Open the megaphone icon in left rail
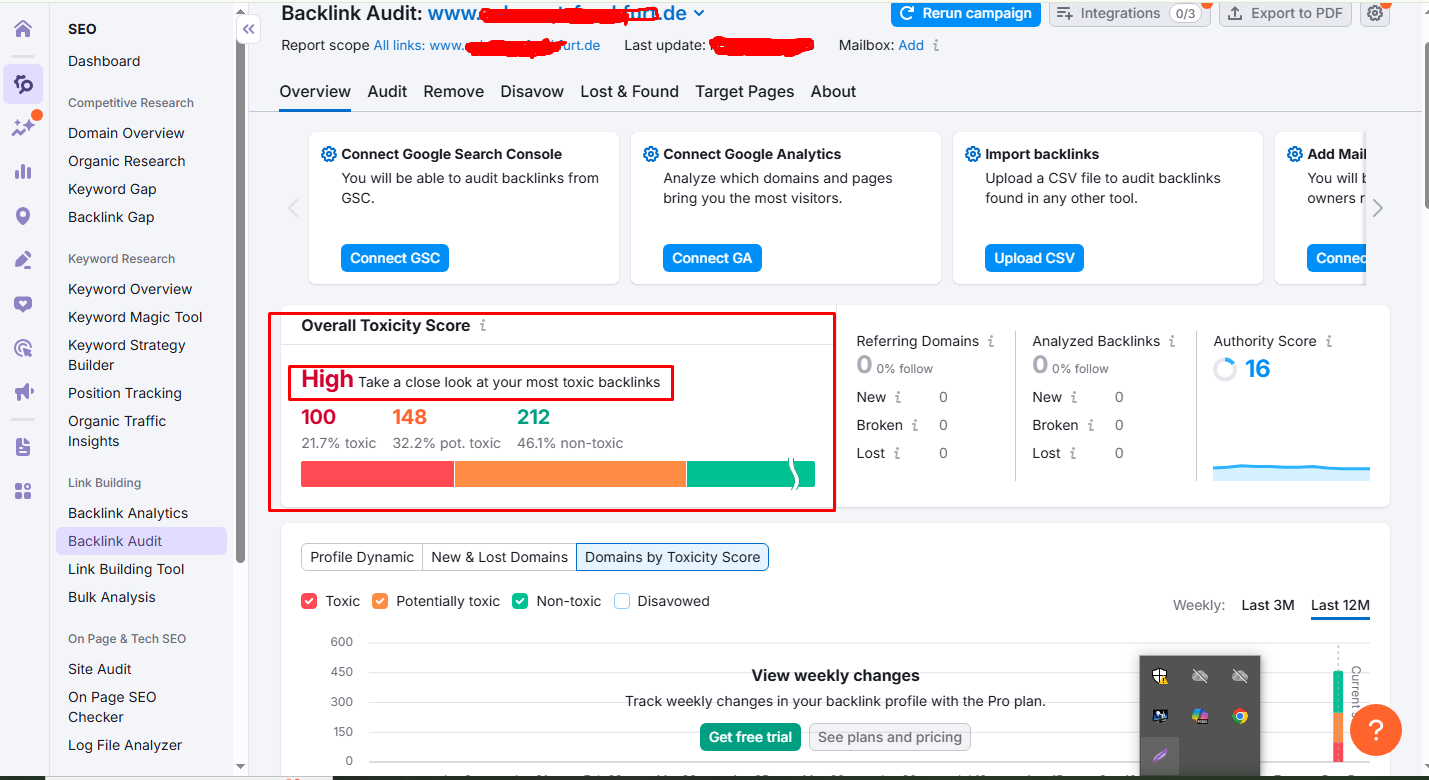 click(22, 392)
